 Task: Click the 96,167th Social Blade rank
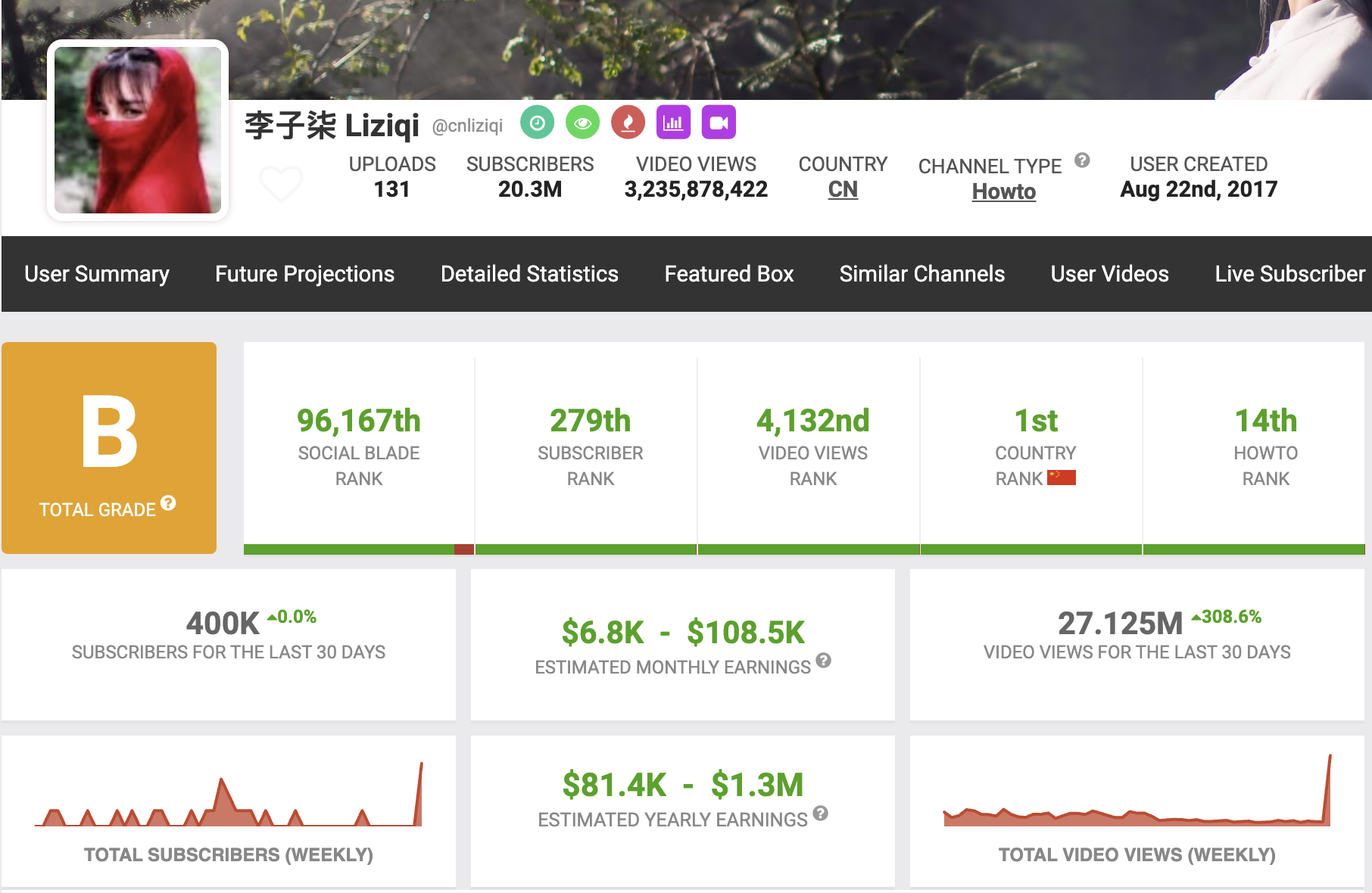[359, 421]
